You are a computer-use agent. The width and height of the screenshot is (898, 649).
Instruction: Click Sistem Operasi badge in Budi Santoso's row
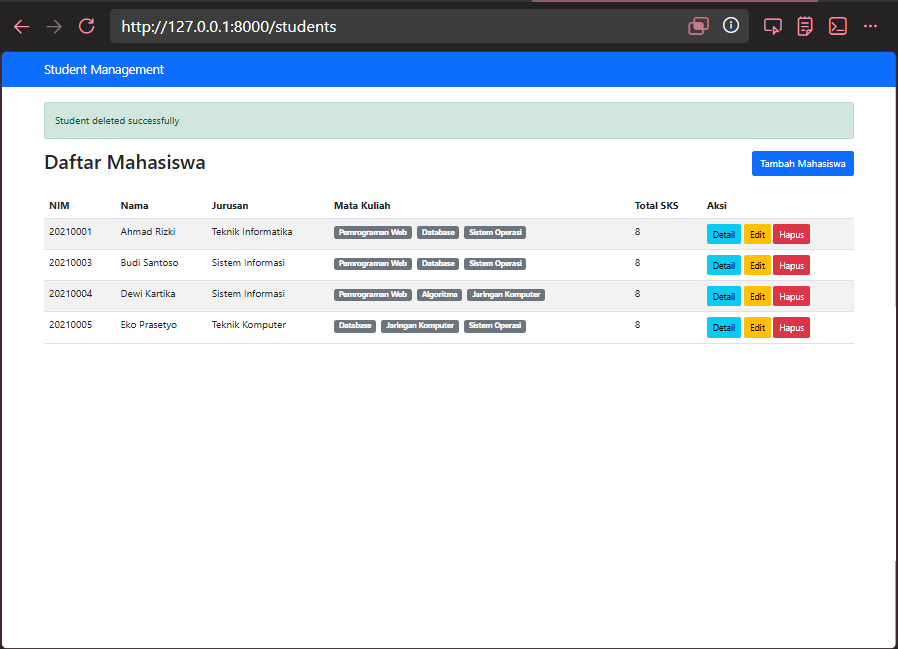pyautogui.click(x=495, y=263)
